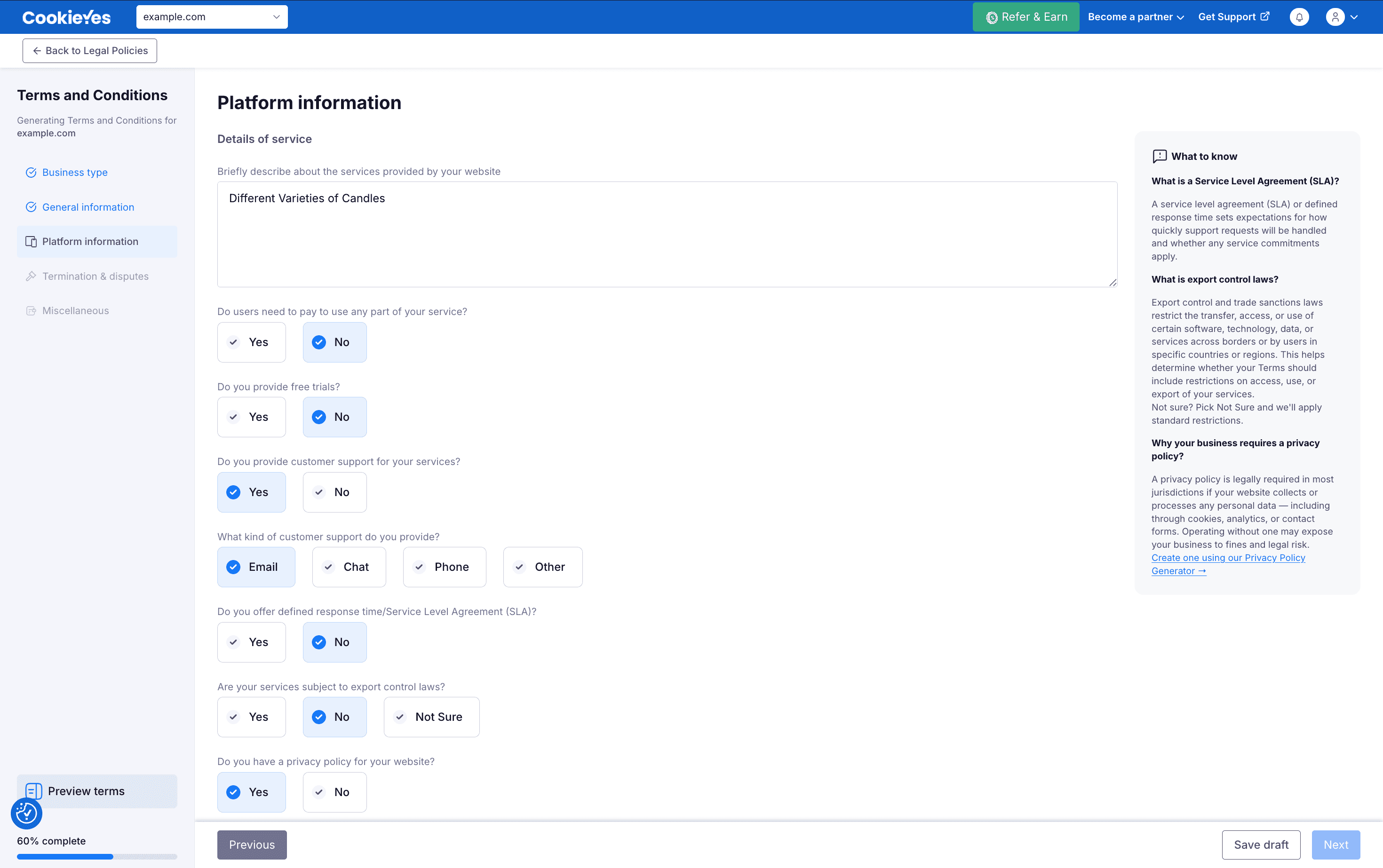Select Yes for defined SLA response time

252,642
